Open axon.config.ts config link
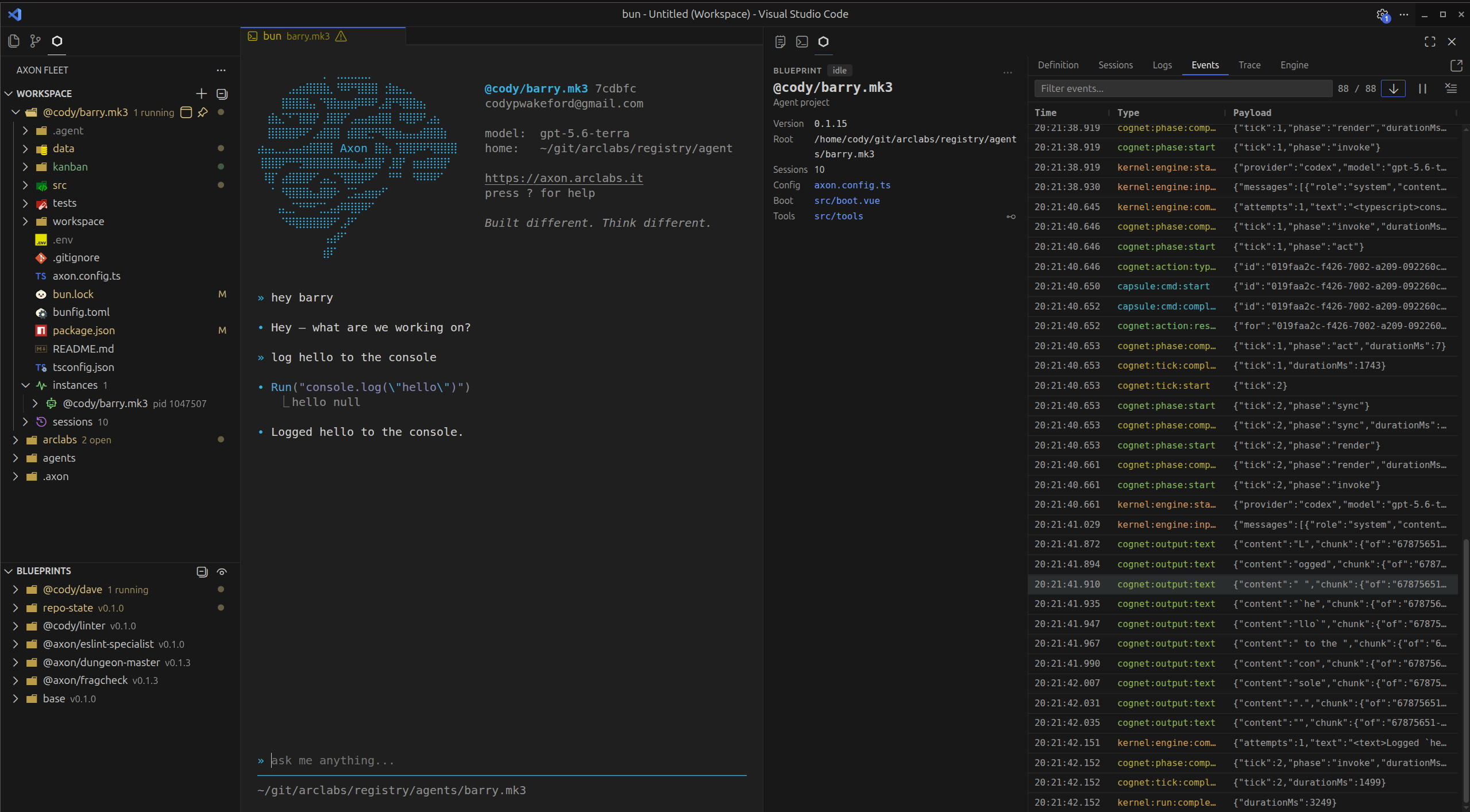The height and width of the screenshot is (812, 1470). coord(852,185)
